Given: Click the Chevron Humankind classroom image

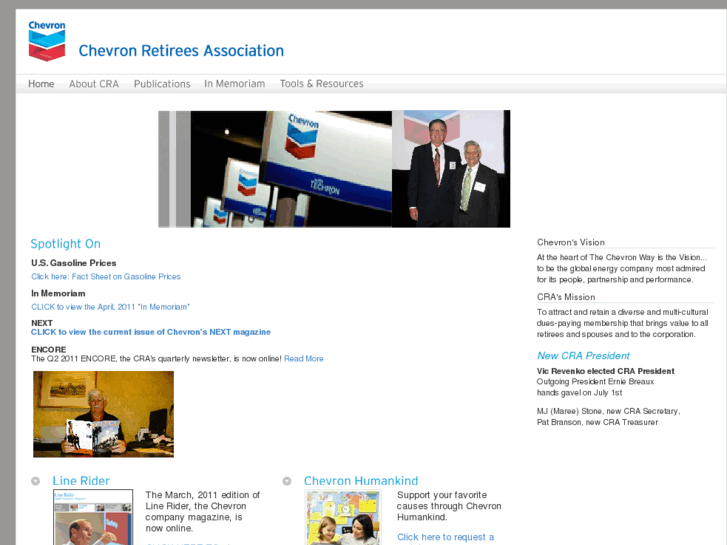Looking at the screenshot, I should click(x=343, y=517).
